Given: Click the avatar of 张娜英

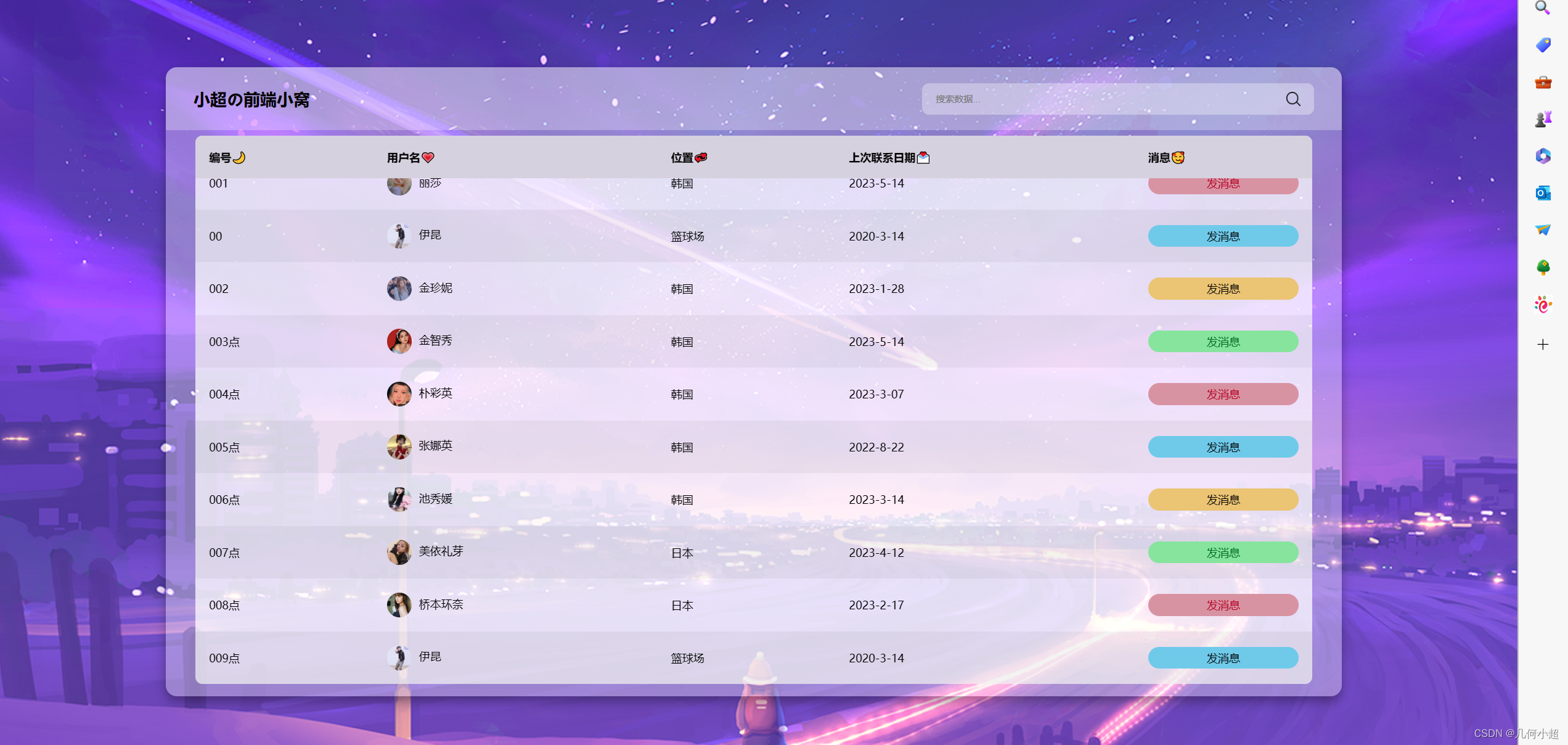Looking at the screenshot, I should click(399, 447).
